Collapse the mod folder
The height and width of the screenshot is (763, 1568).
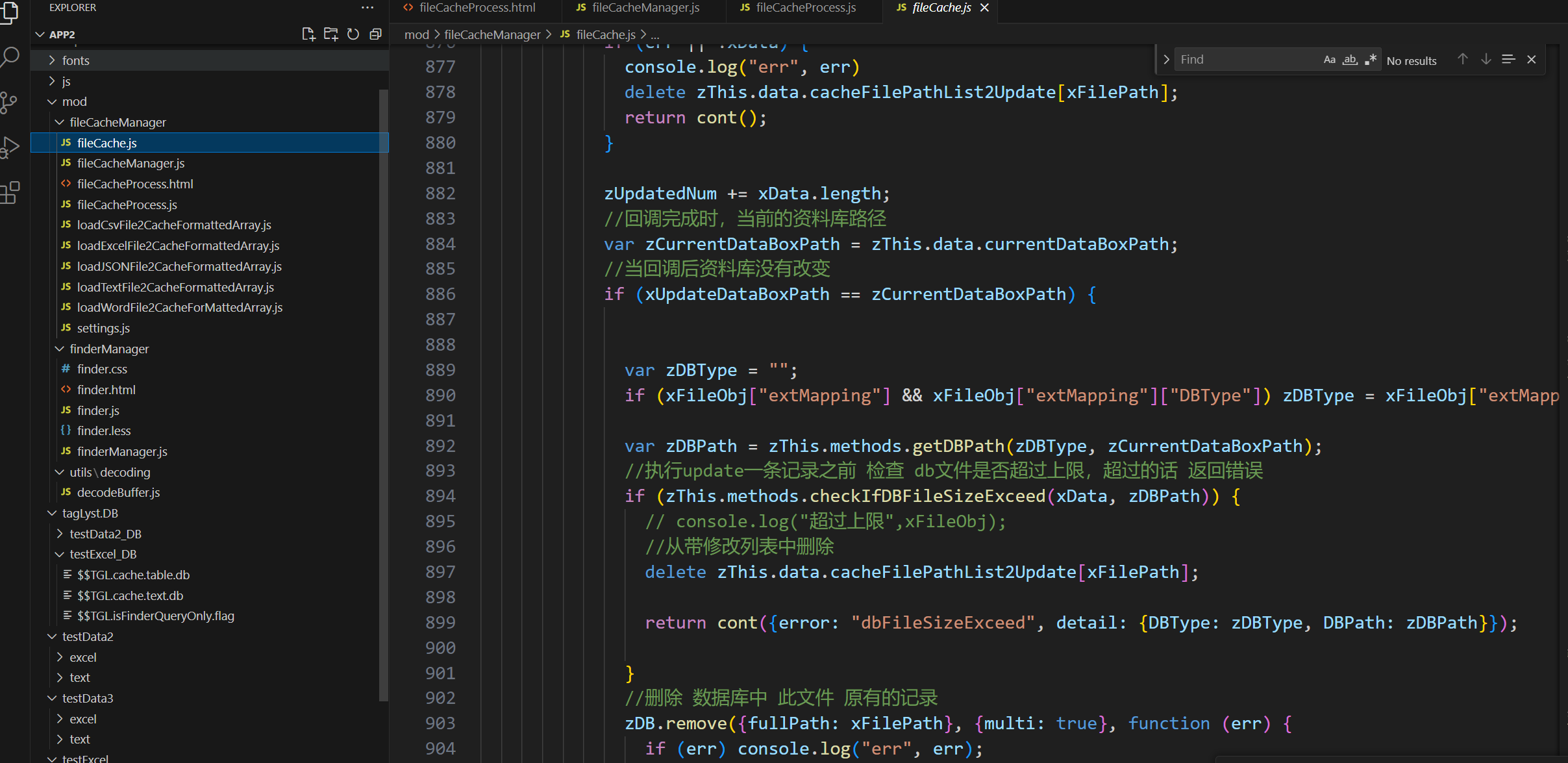pyautogui.click(x=209, y=102)
